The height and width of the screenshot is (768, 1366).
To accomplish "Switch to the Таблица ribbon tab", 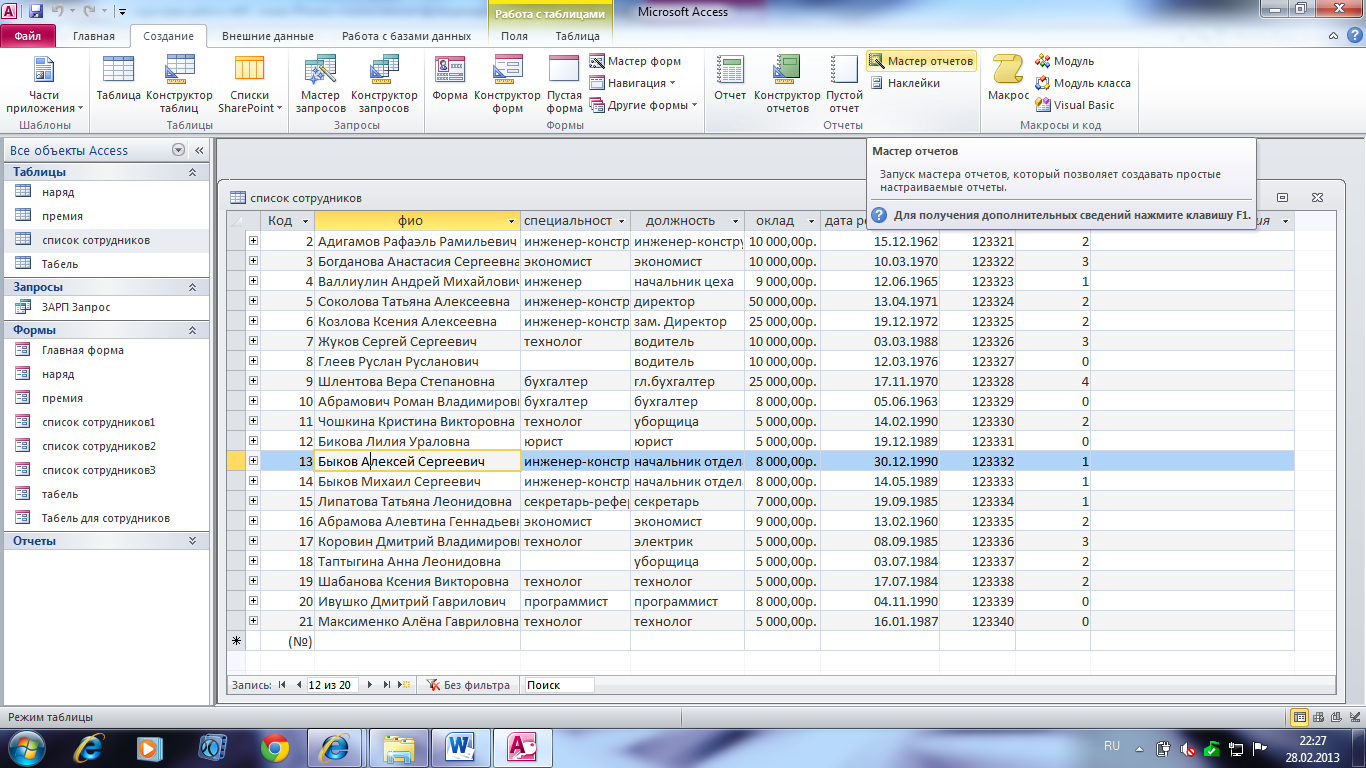I will tap(577, 36).
